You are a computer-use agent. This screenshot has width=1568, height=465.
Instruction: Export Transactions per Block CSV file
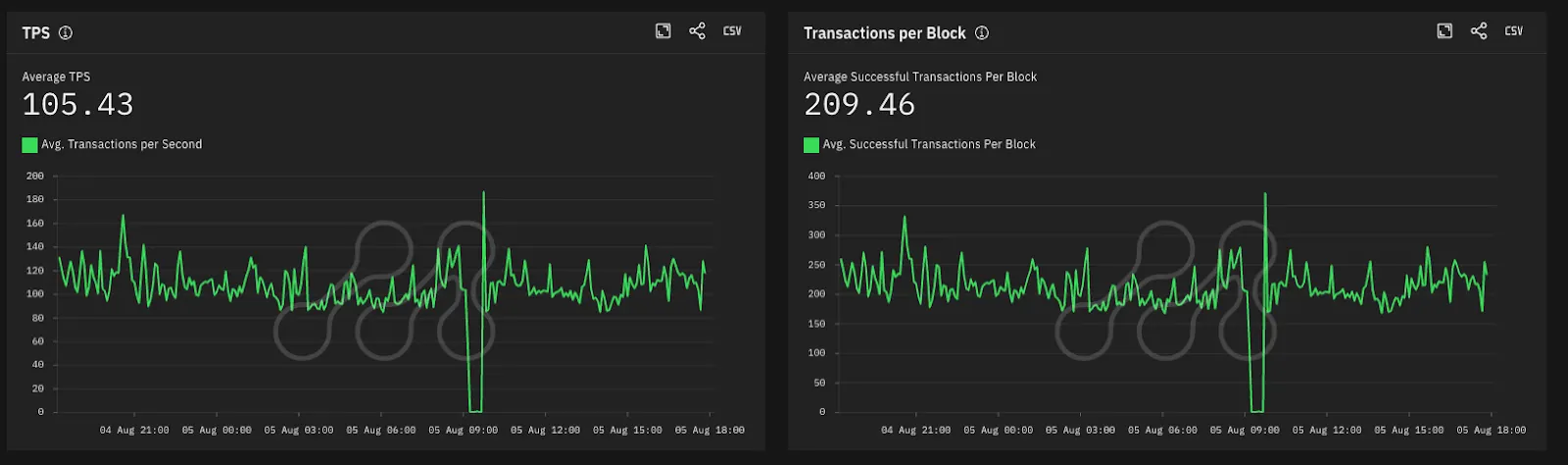1514,31
